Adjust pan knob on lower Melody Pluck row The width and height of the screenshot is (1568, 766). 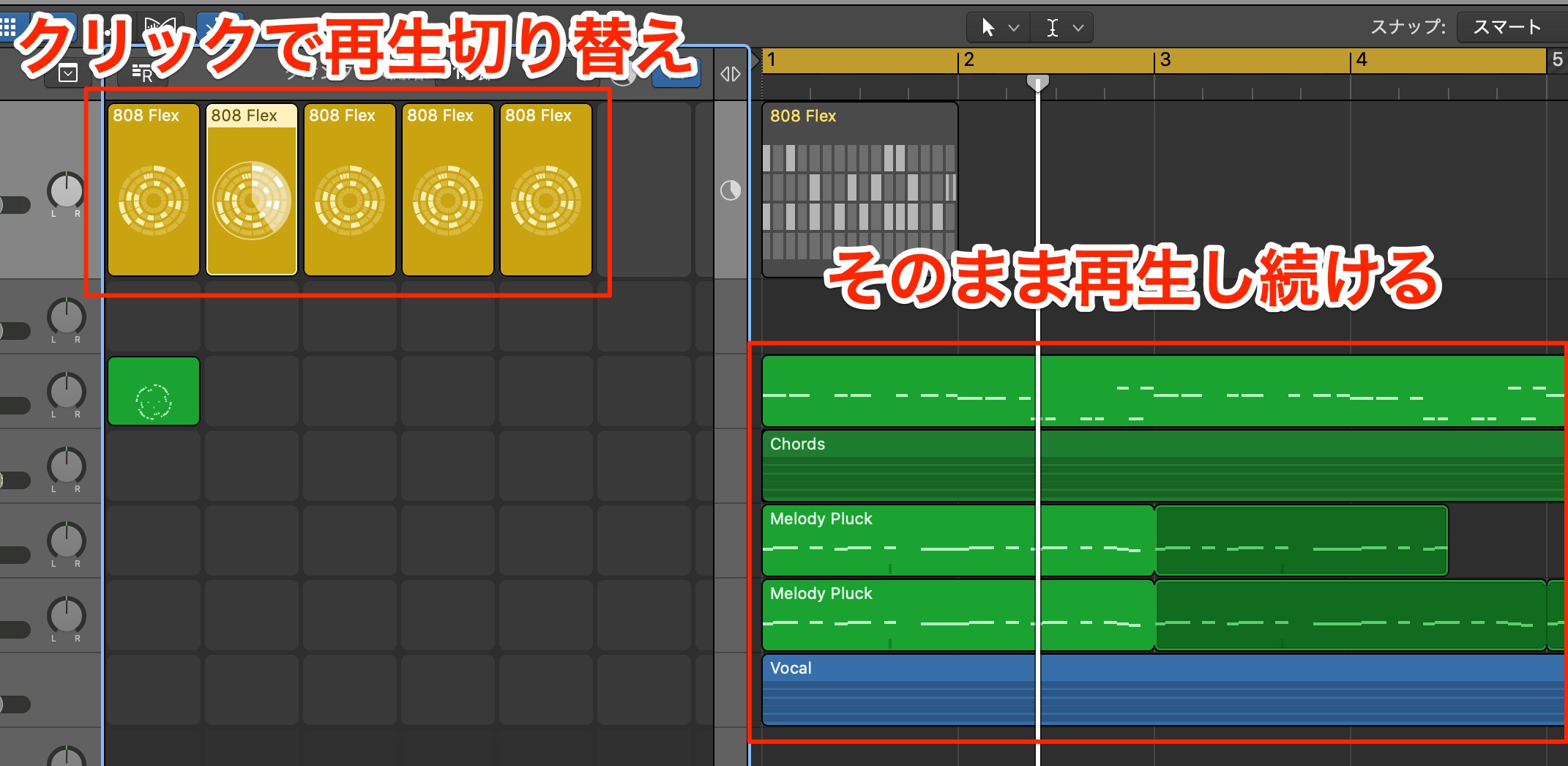pos(66,616)
